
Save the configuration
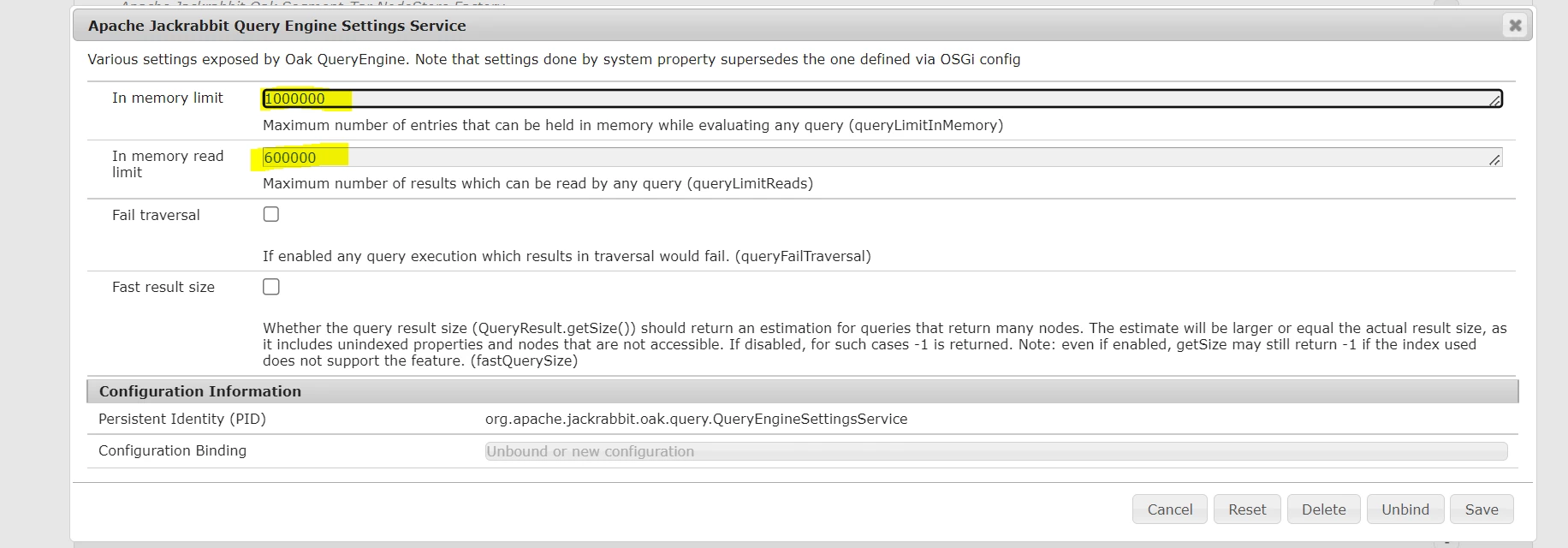(1482, 509)
